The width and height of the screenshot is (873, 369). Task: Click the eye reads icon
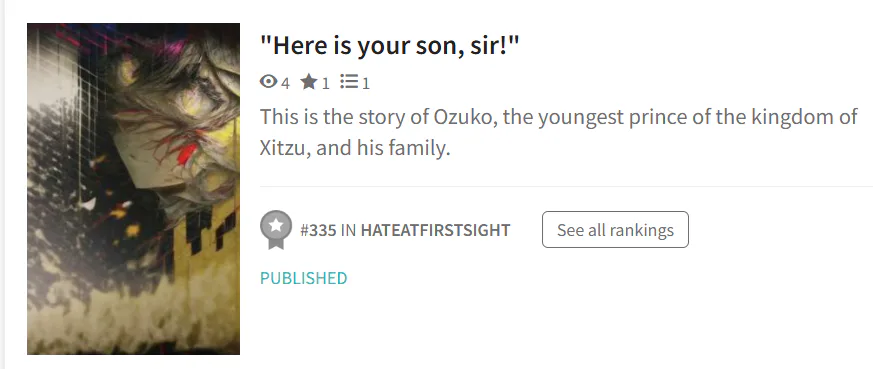pos(268,82)
